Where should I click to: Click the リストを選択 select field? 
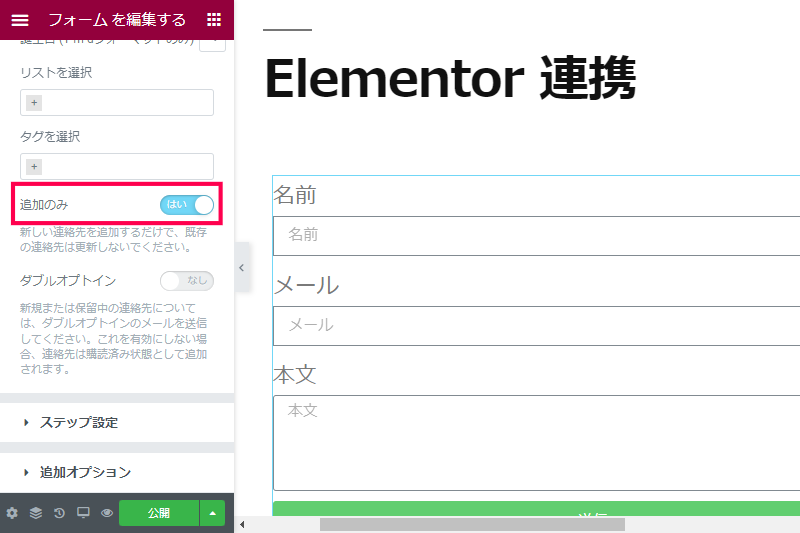tap(117, 103)
